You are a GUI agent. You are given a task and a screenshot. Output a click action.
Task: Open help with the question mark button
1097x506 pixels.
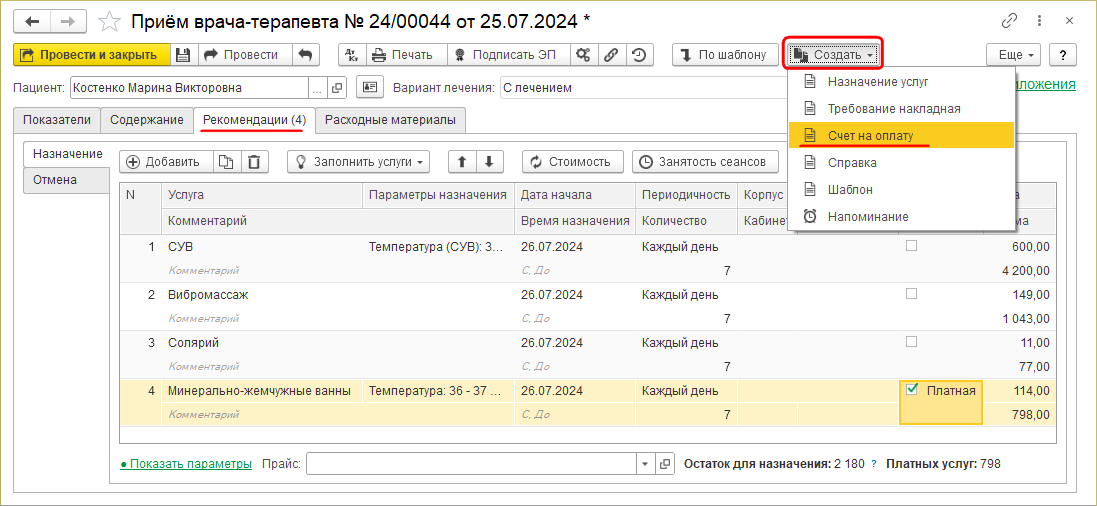(1062, 55)
